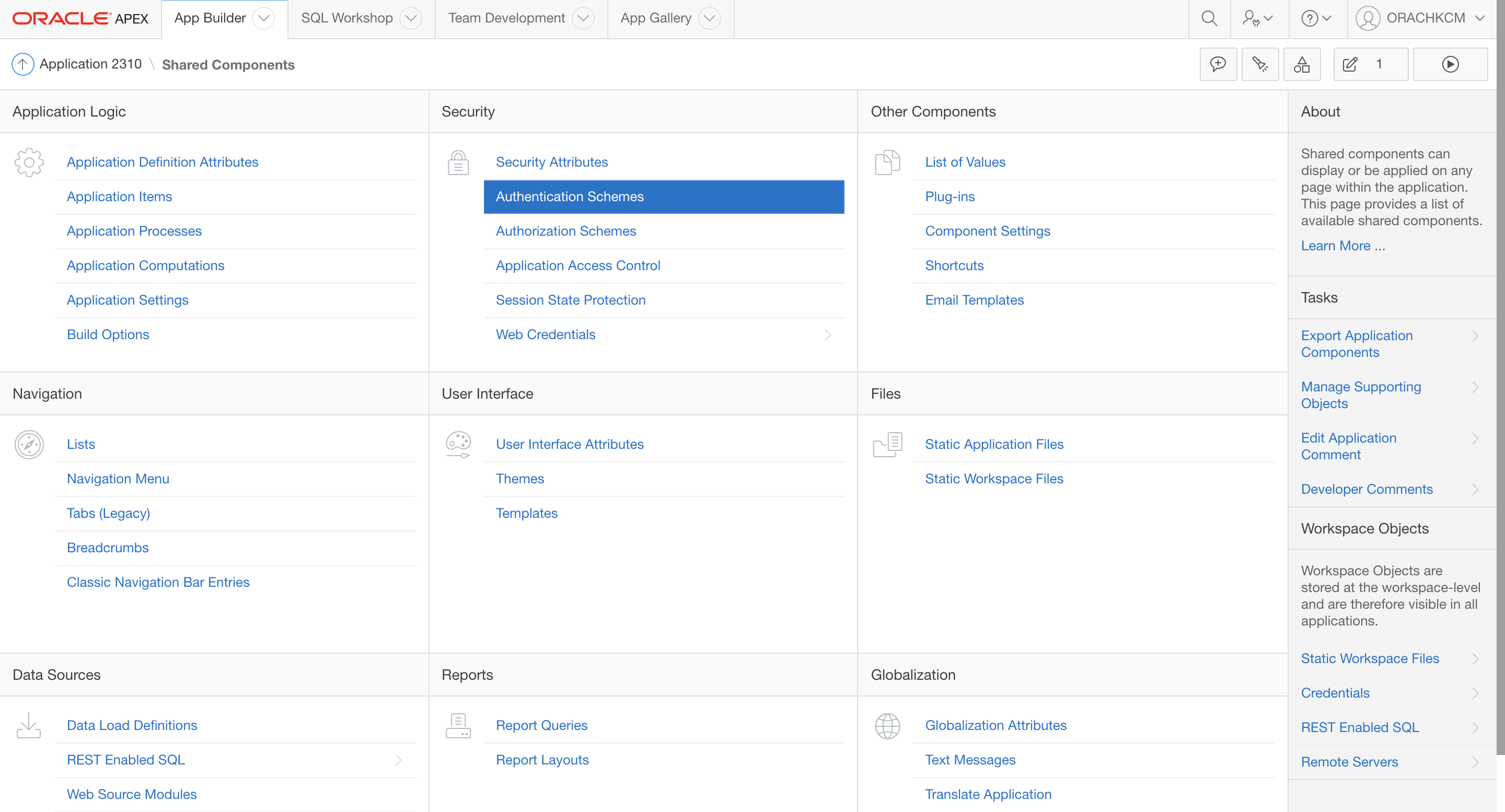The width and height of the screenshot is (1505, 812).
Task: Click the search magnifier icon
Action: (x=1209, y=19)
